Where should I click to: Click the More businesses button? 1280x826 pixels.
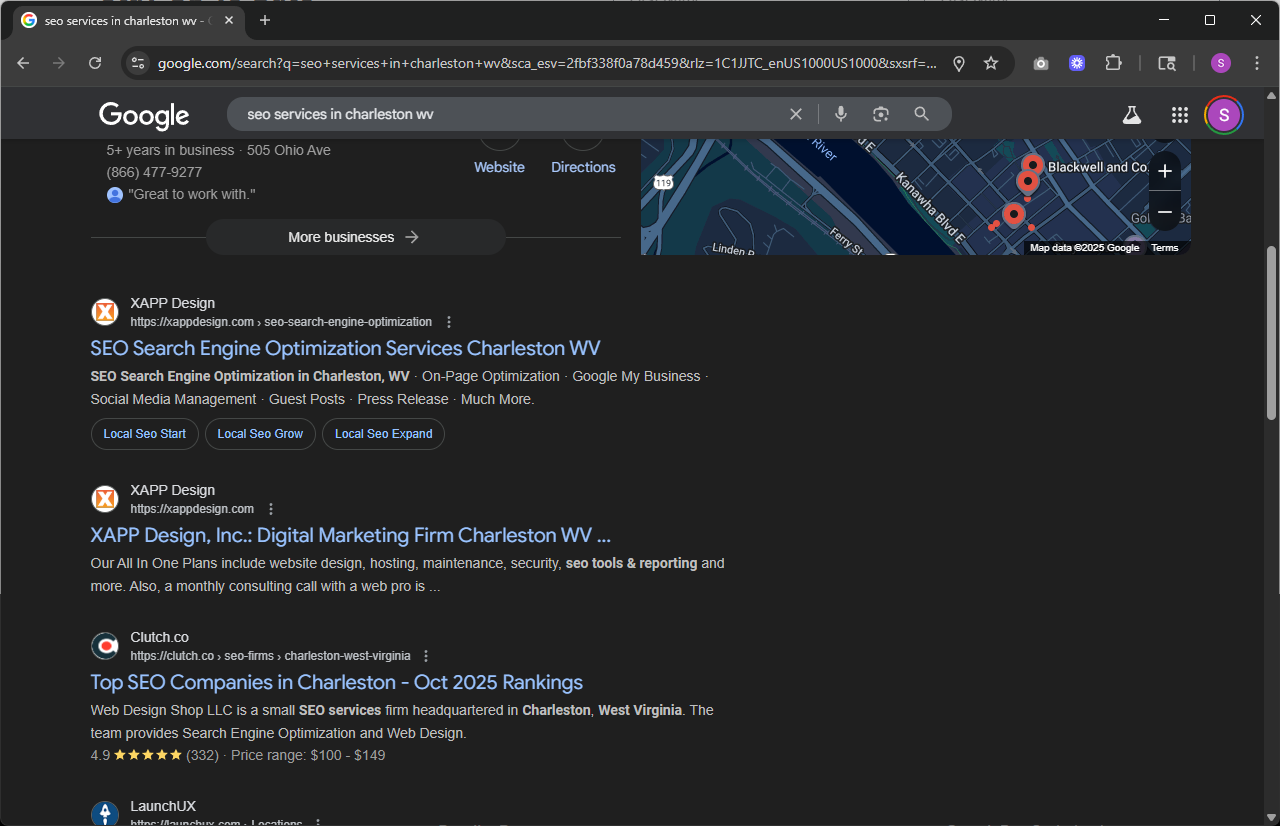(x=355, y=237)
